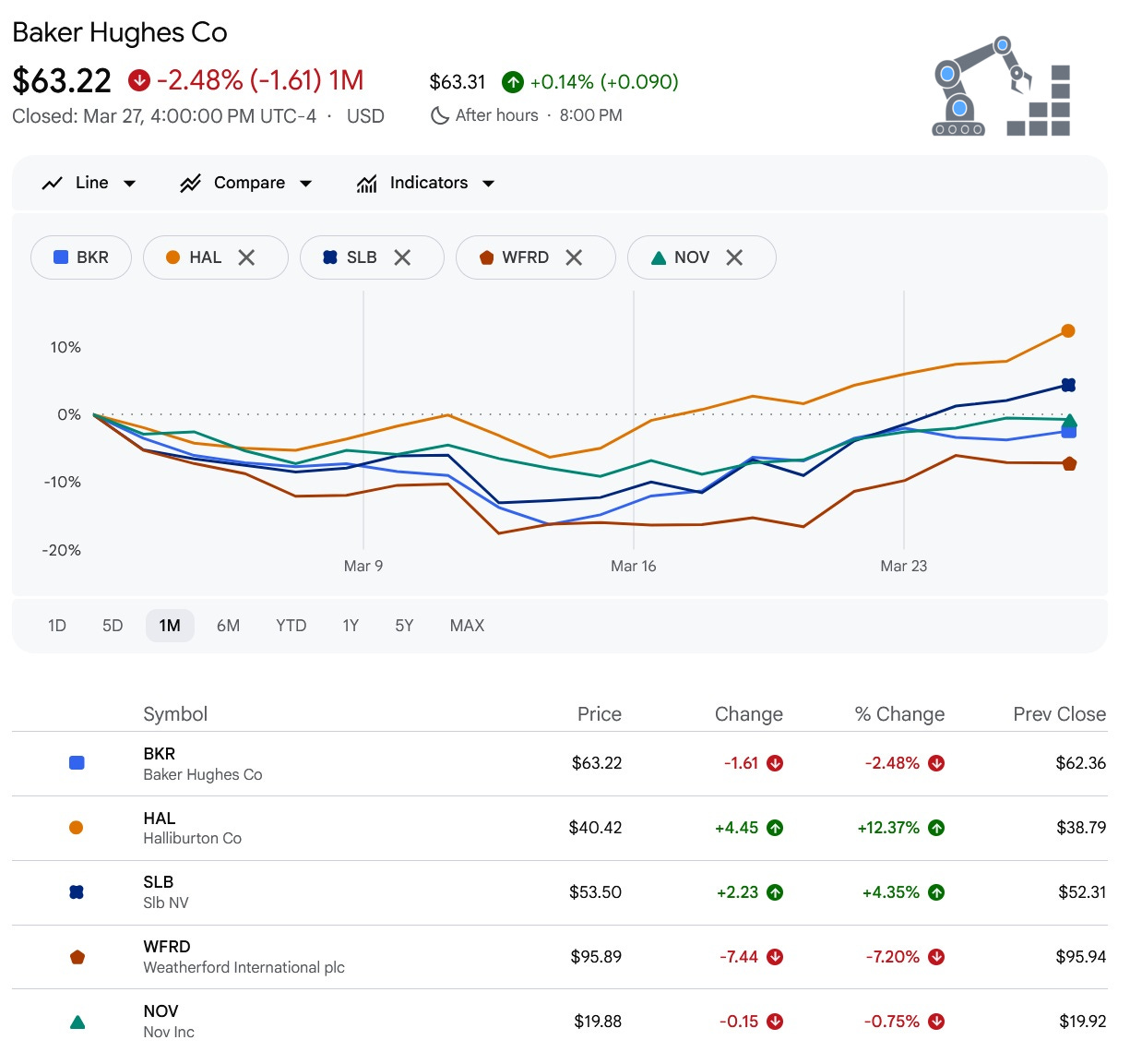Click the green NOV endpoint triangle on chart
The height and width of the screenshot is (1064, 1130).
(1069, 421)
